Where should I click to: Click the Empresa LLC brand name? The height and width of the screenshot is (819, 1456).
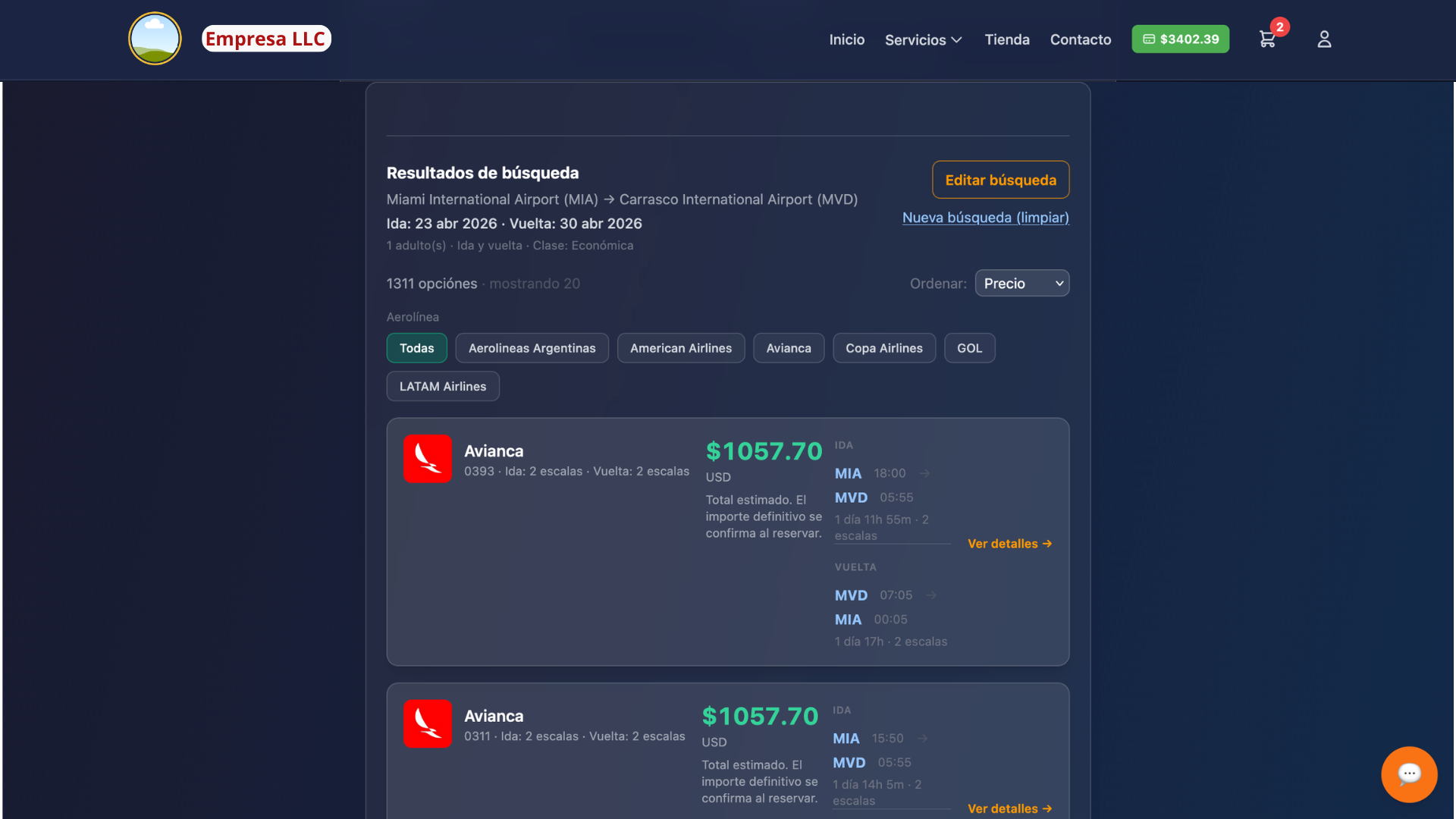click(x=266, y=39)
